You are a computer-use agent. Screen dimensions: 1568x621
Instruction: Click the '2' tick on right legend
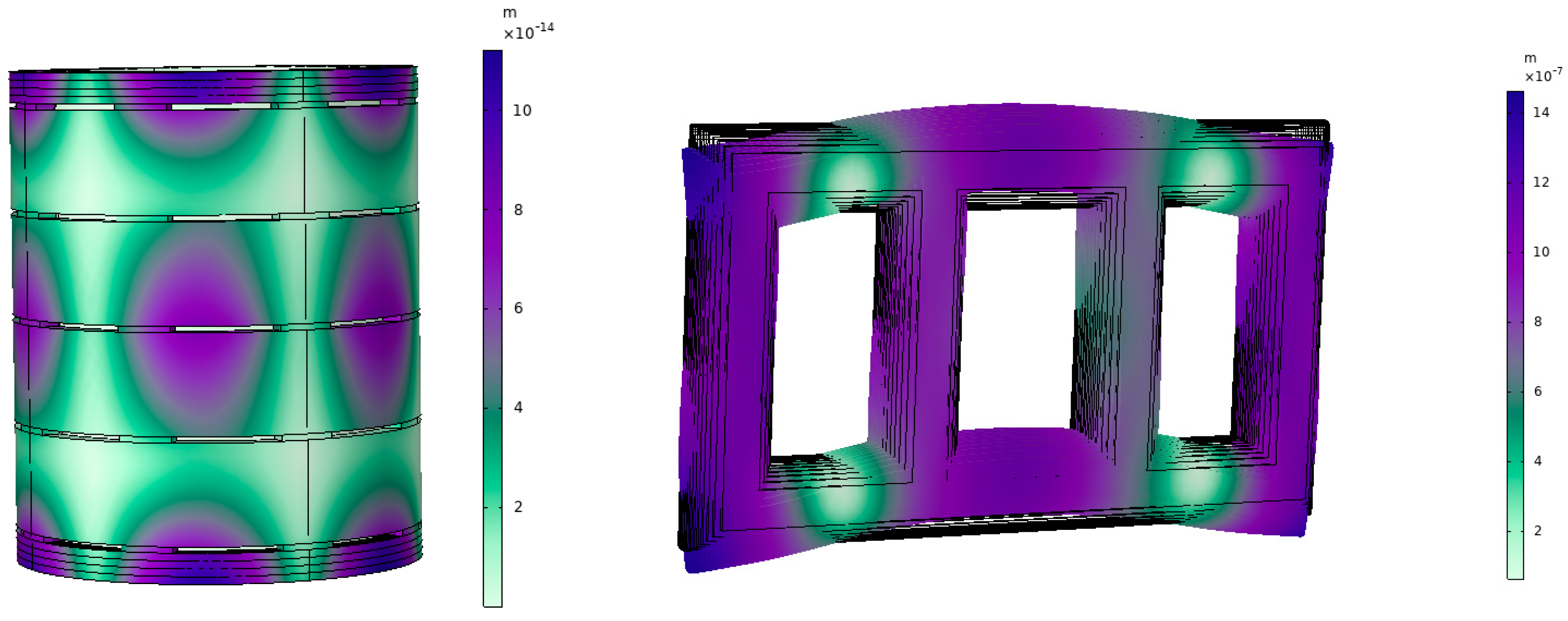coord(1537,530)
